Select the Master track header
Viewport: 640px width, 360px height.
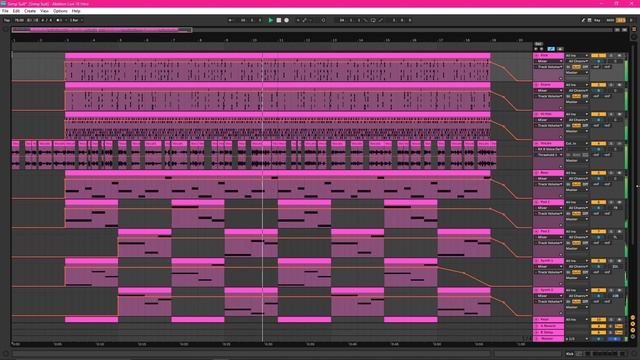(549, 339)
